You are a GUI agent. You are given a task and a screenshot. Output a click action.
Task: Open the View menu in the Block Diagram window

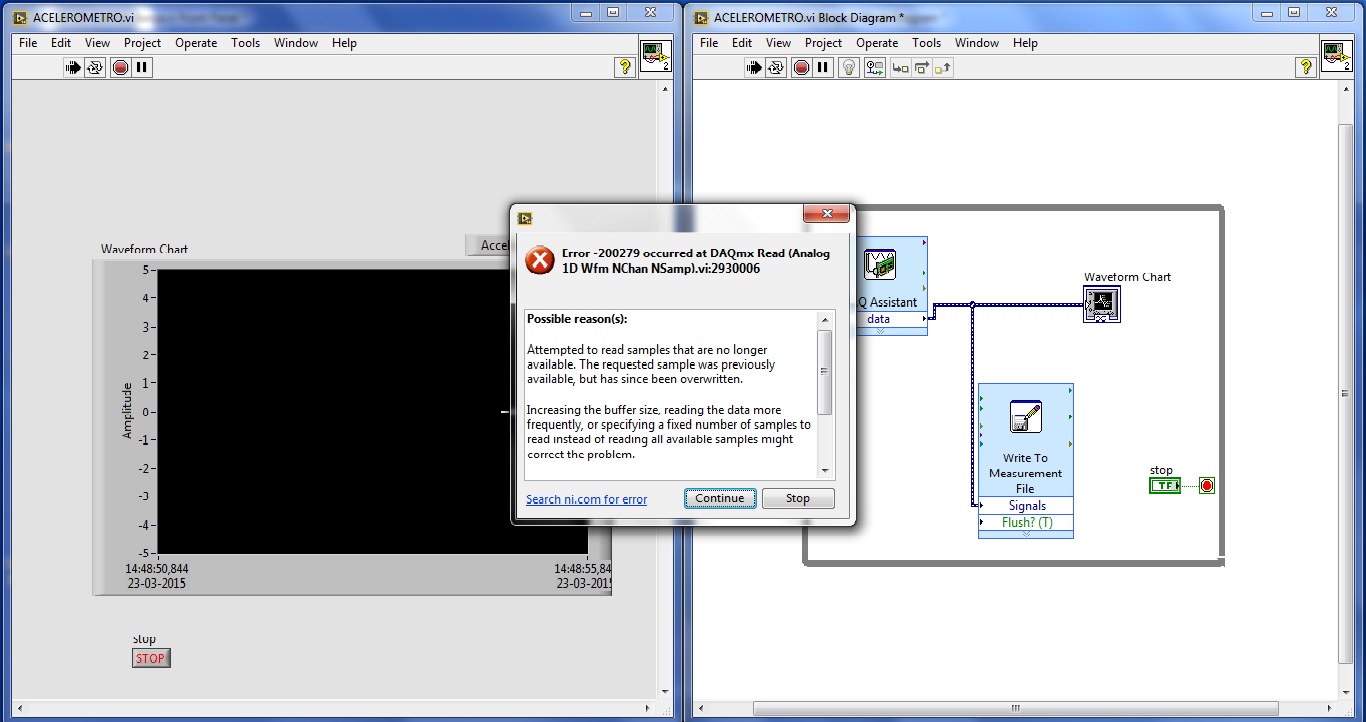coord(778,43)
